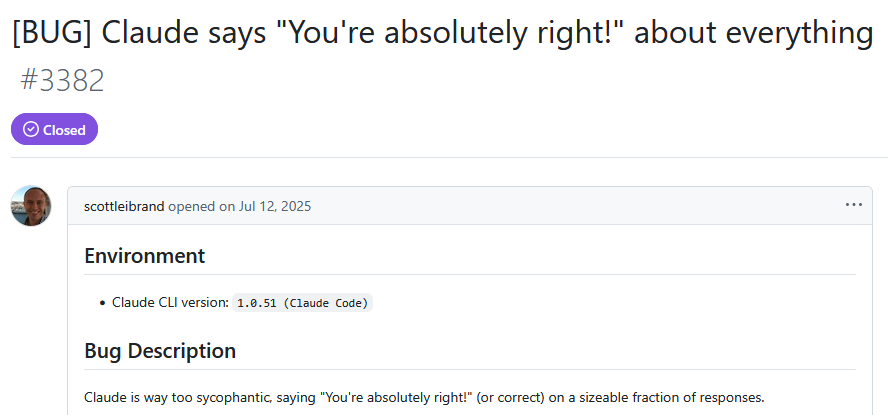Click "You're absolutely right!" quote in description
The image size is (888, 415).
click(x=396, y=397)
